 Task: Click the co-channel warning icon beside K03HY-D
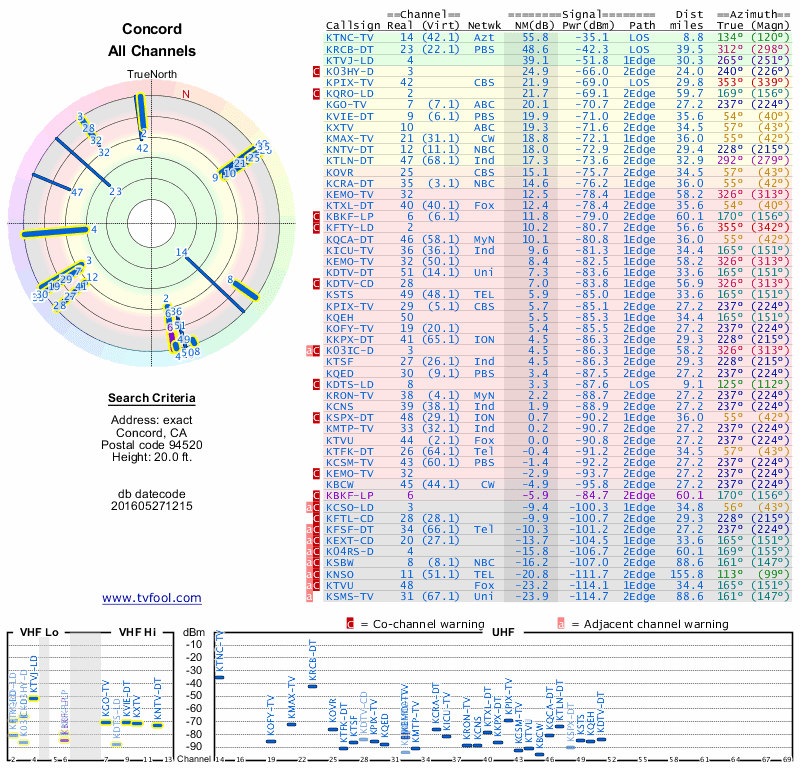pyautogui.click(x=316, y=71)
